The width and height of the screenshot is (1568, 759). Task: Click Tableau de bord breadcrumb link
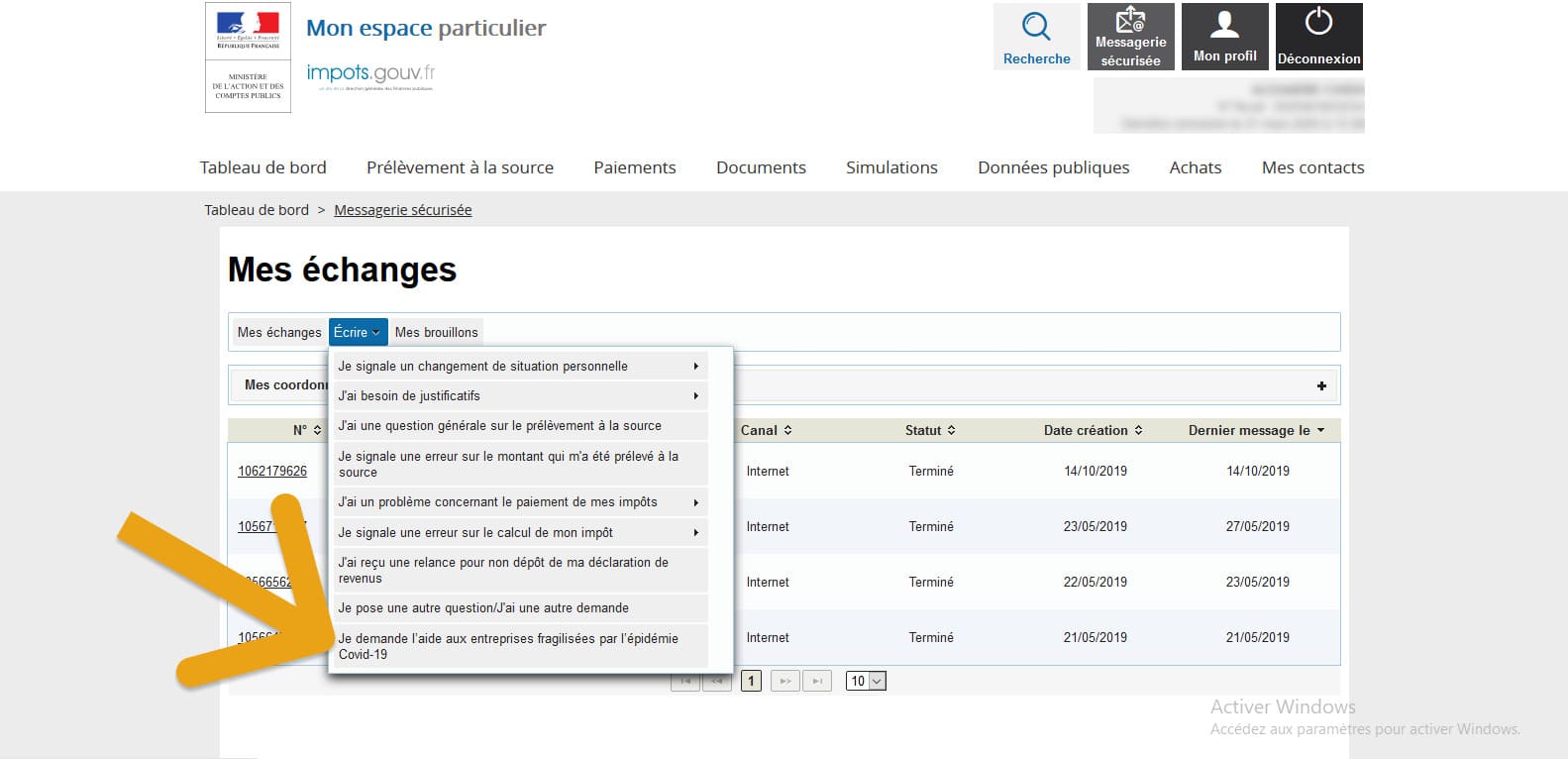[257, 210]
